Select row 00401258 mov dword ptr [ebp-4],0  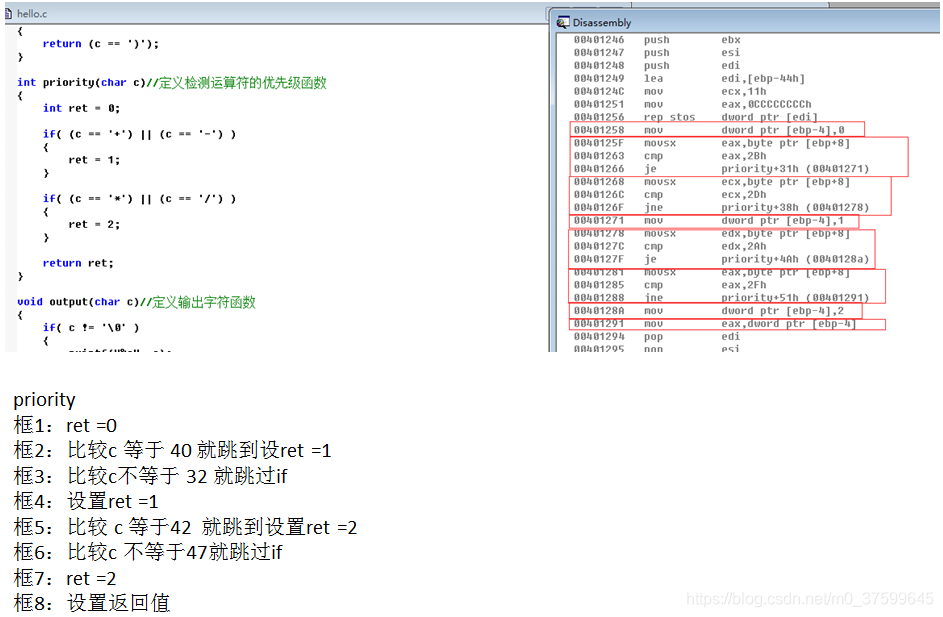709,130
